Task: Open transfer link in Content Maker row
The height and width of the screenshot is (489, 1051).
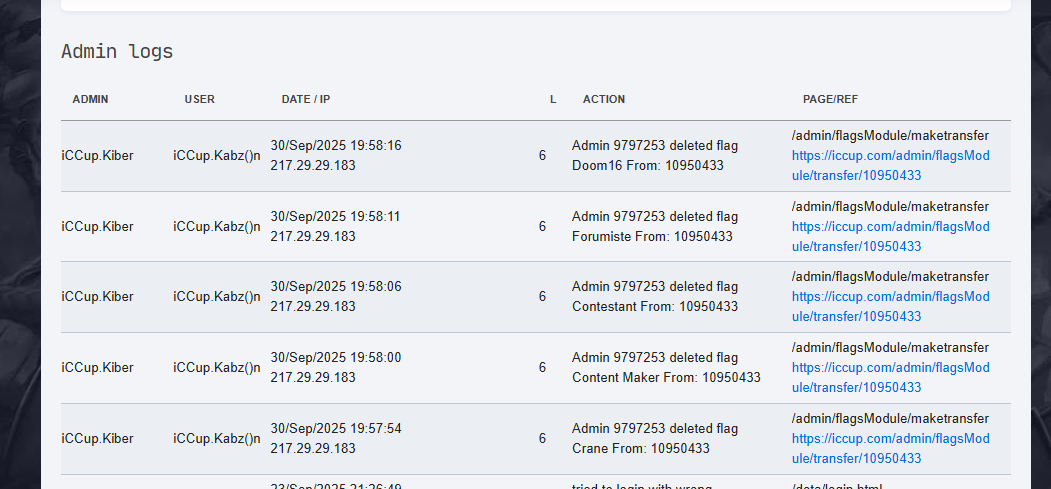Action: (x=891, y=377)
